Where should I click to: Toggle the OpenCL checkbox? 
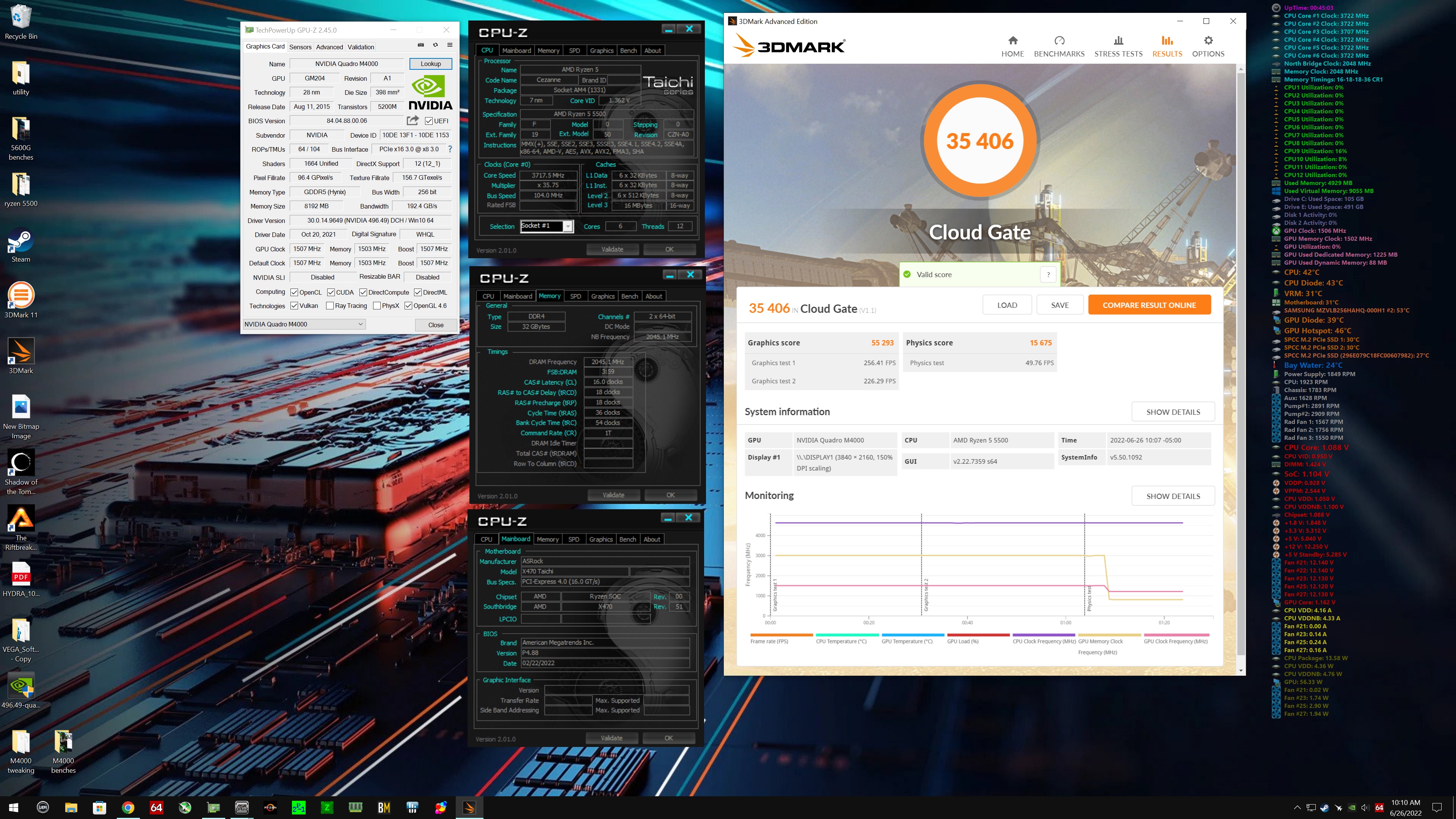294,292
